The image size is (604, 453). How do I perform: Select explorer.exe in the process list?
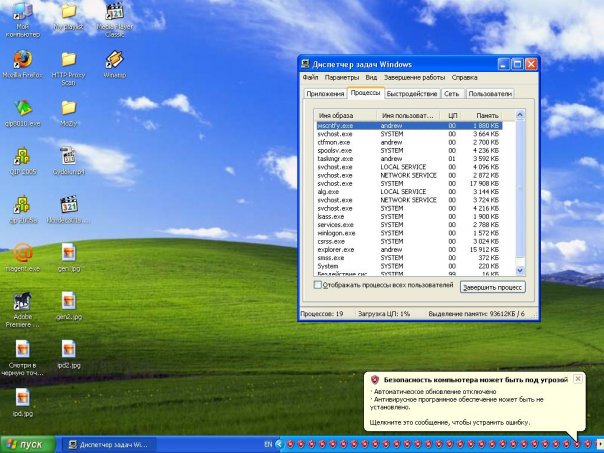pyautogui.click(x=335, y=248)
